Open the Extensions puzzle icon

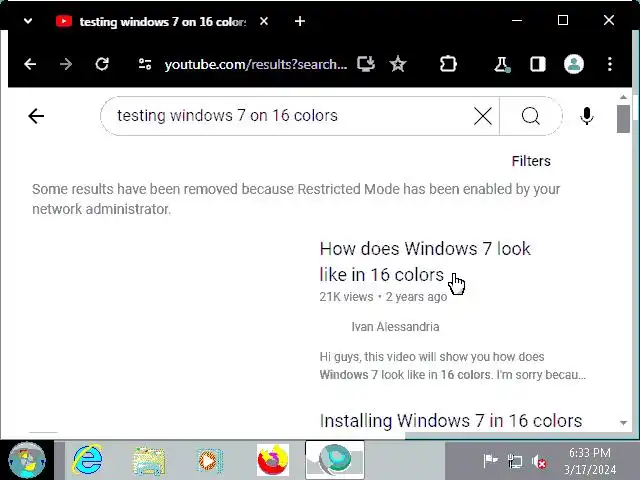448,64
